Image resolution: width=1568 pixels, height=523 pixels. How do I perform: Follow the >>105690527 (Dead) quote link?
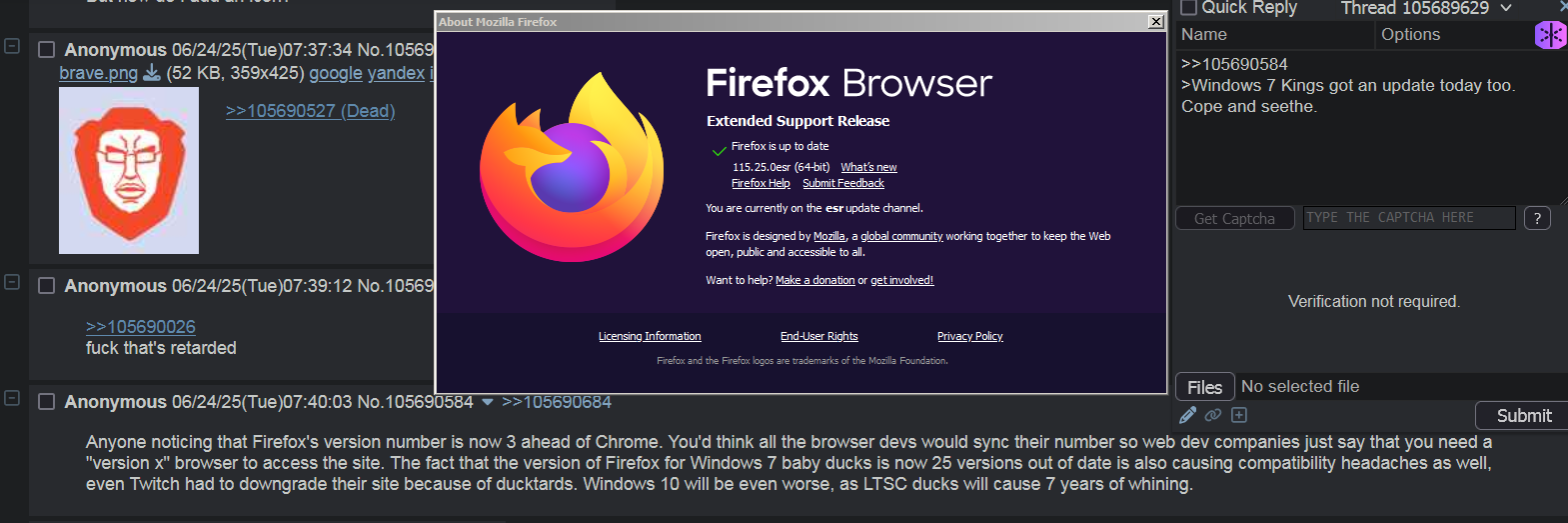(310, 111)
